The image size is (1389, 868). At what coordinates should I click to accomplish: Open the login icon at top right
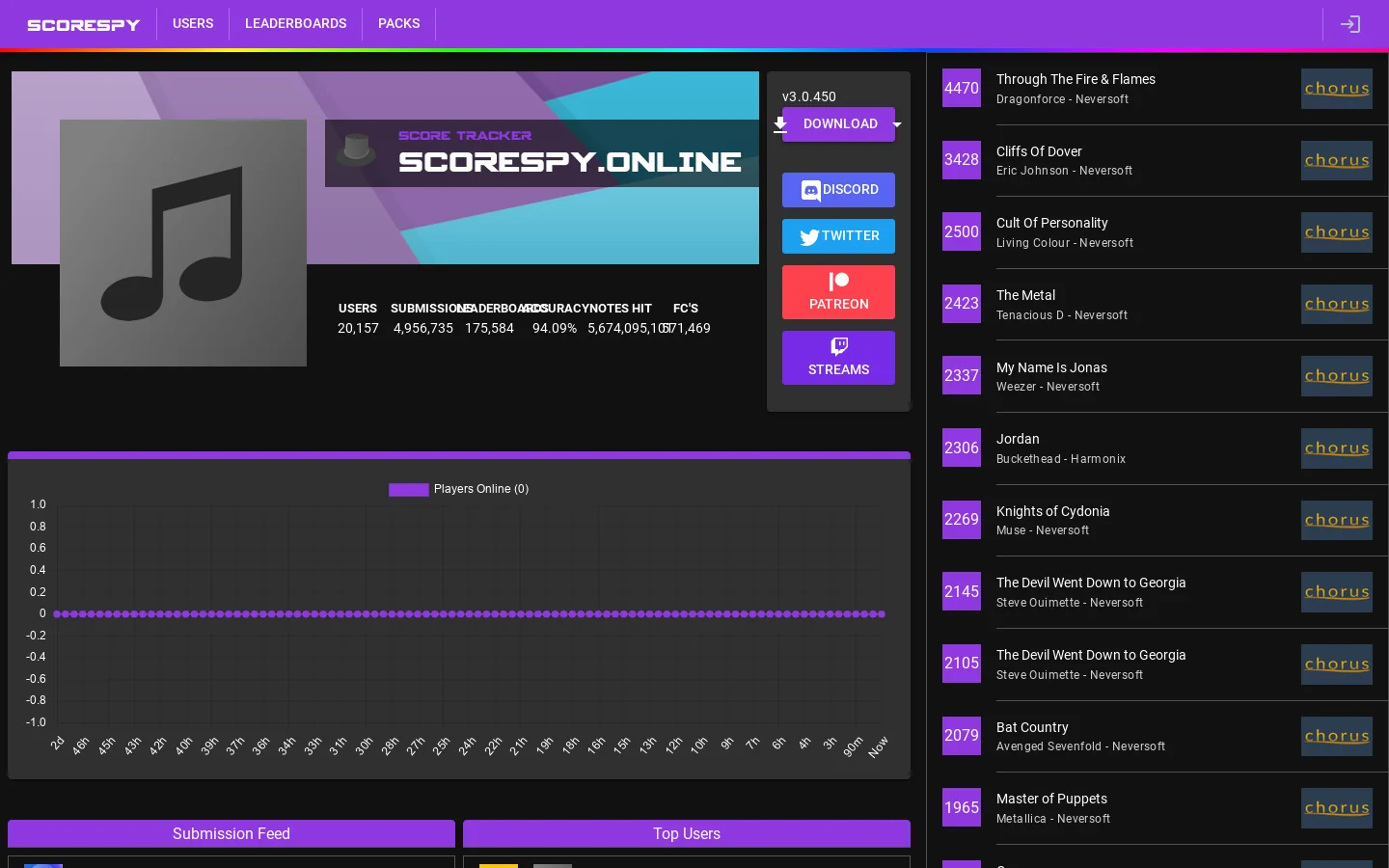click(1350, 24)
